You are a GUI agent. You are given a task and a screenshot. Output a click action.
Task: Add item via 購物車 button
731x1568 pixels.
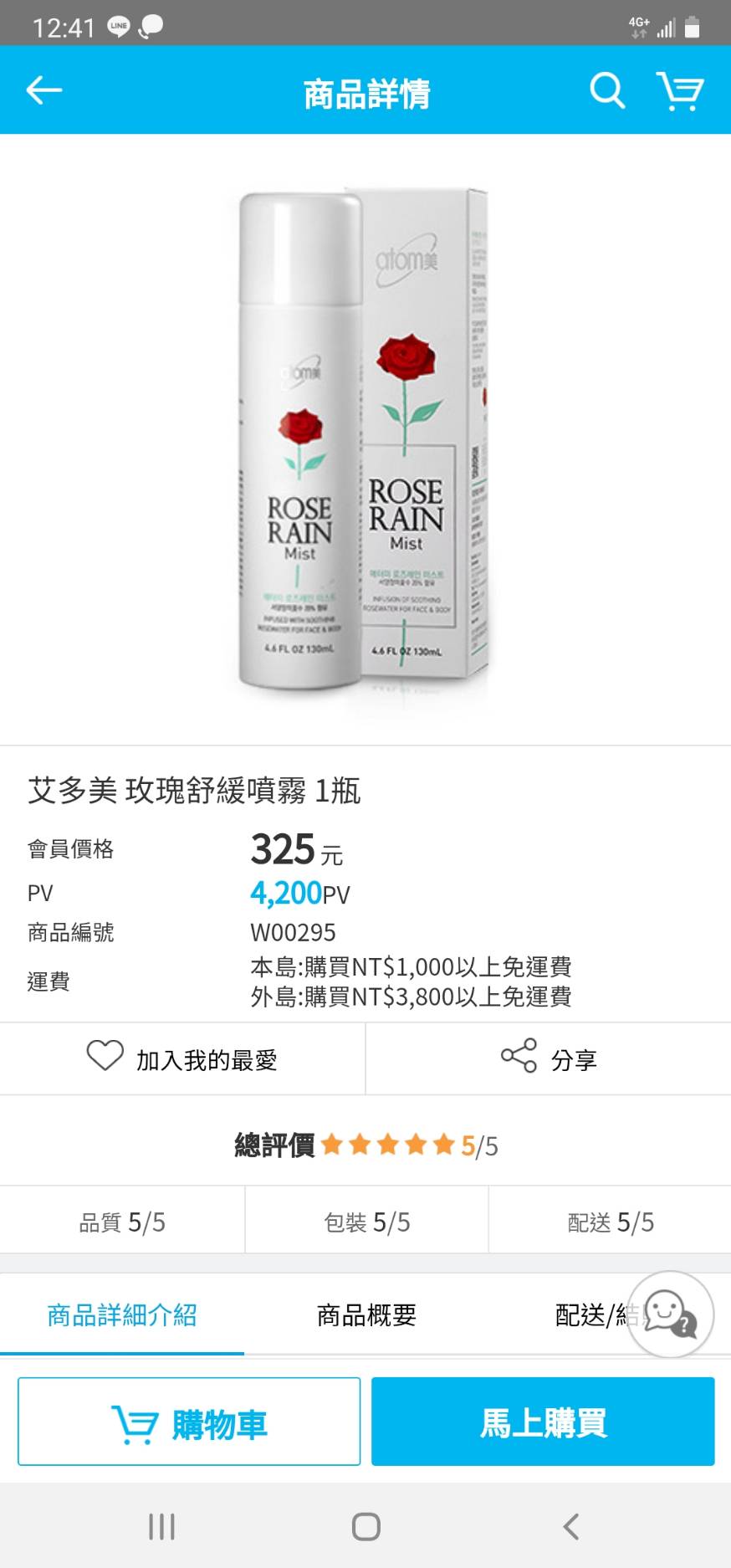click(189, 1422)
